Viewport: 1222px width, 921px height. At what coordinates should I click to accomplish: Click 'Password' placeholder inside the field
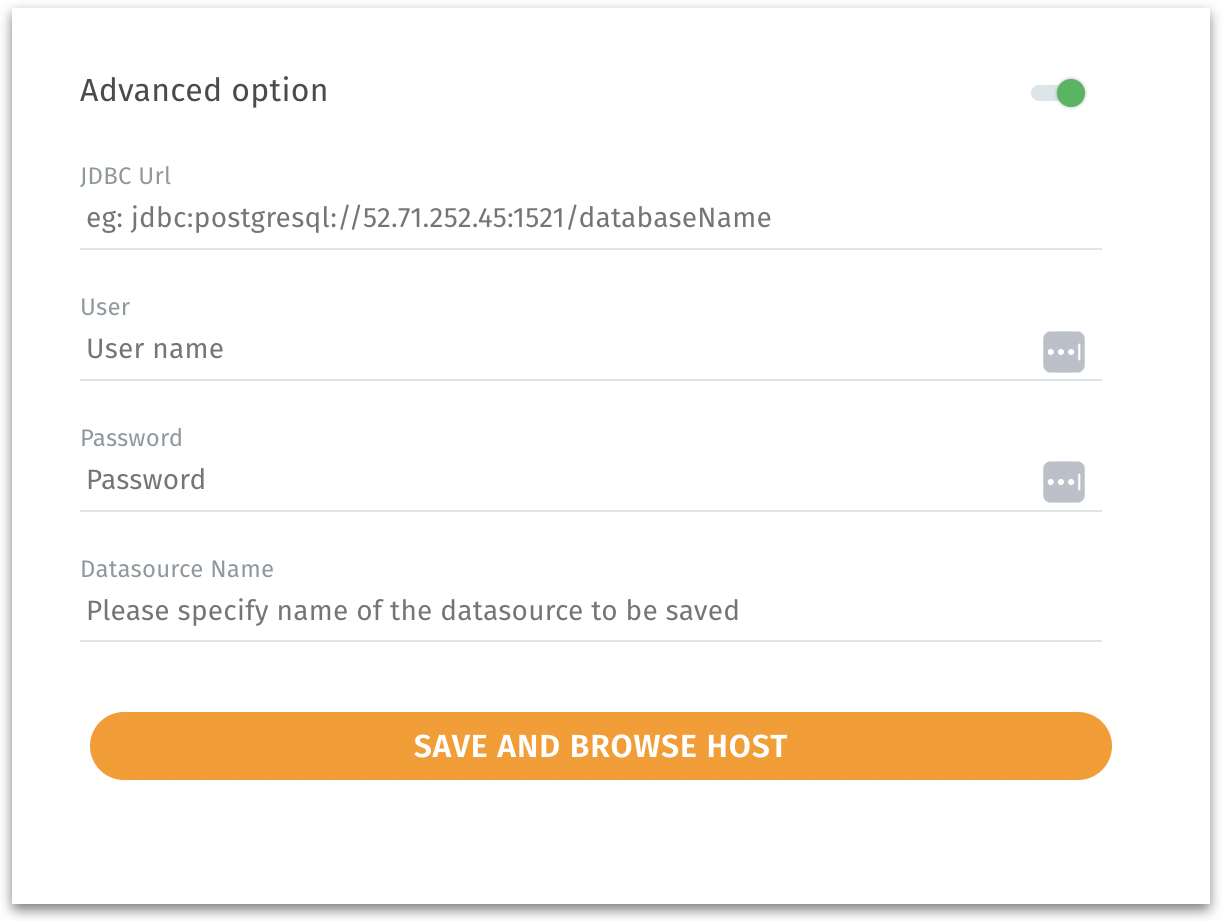coord(146,480)
